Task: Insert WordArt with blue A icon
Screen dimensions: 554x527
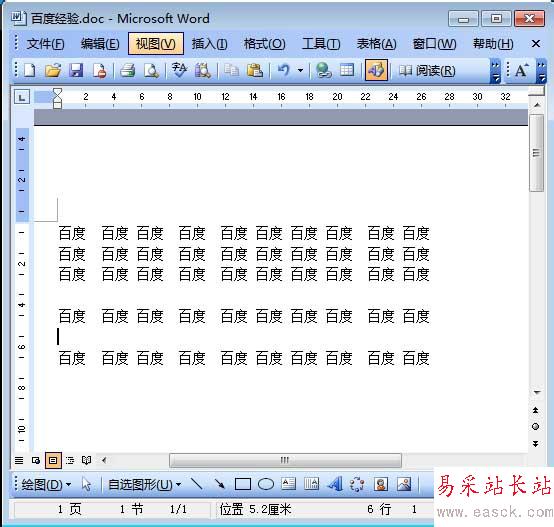Action: tap(335, 484)
